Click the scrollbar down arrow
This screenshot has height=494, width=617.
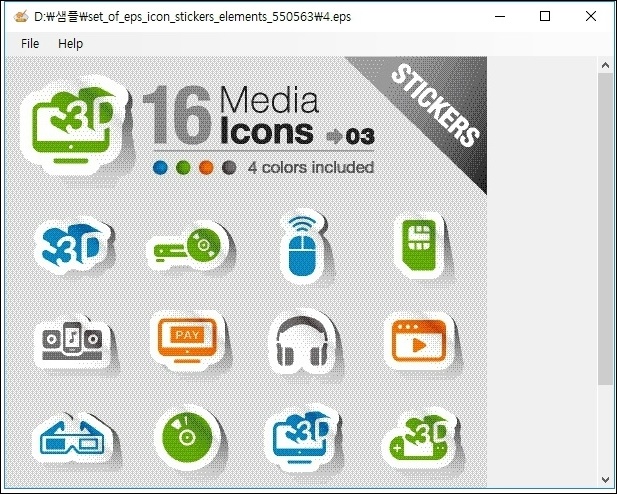(606, 479)
